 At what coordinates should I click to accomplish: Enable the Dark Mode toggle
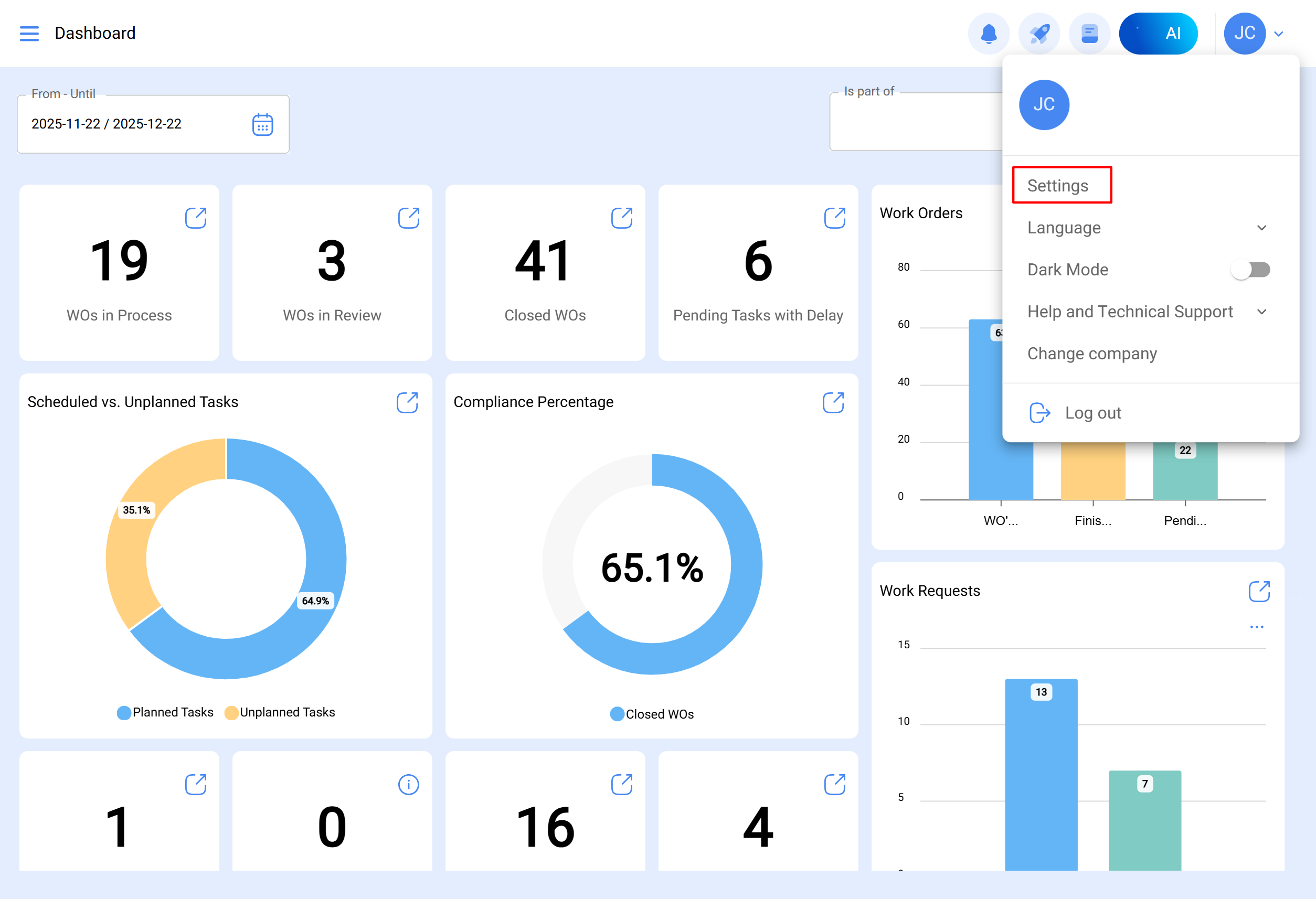[1250, 270]
